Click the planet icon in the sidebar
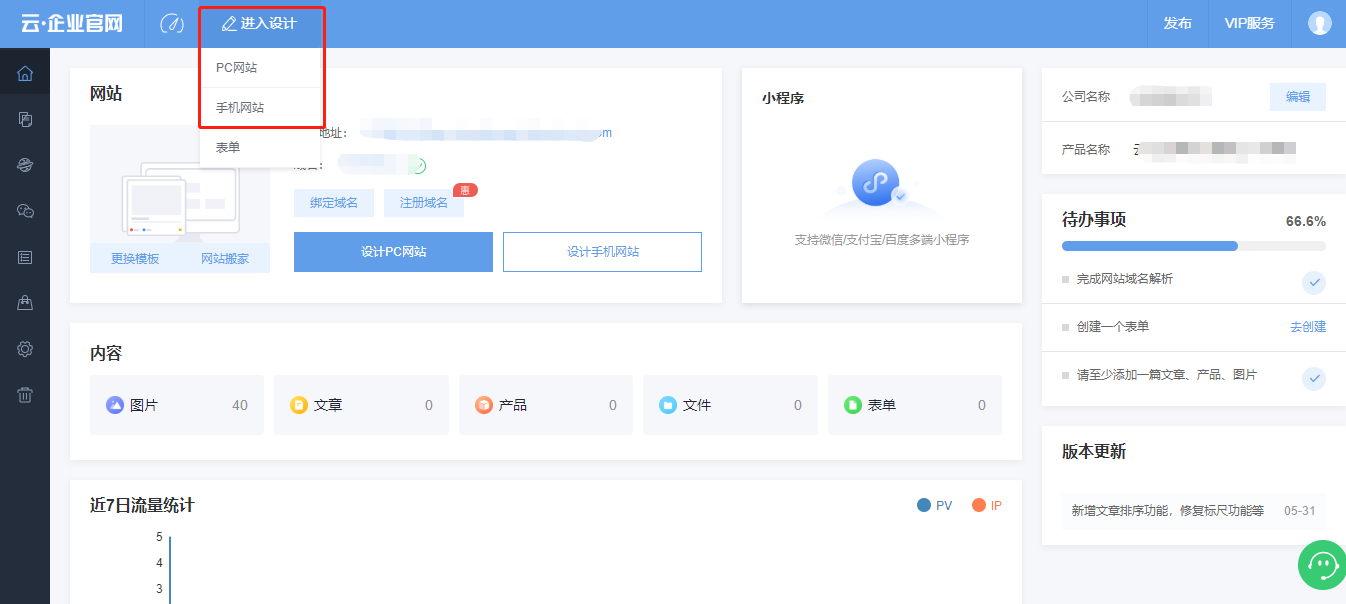This screenshot has height=604, width=1346. click(x=25, y=165)
